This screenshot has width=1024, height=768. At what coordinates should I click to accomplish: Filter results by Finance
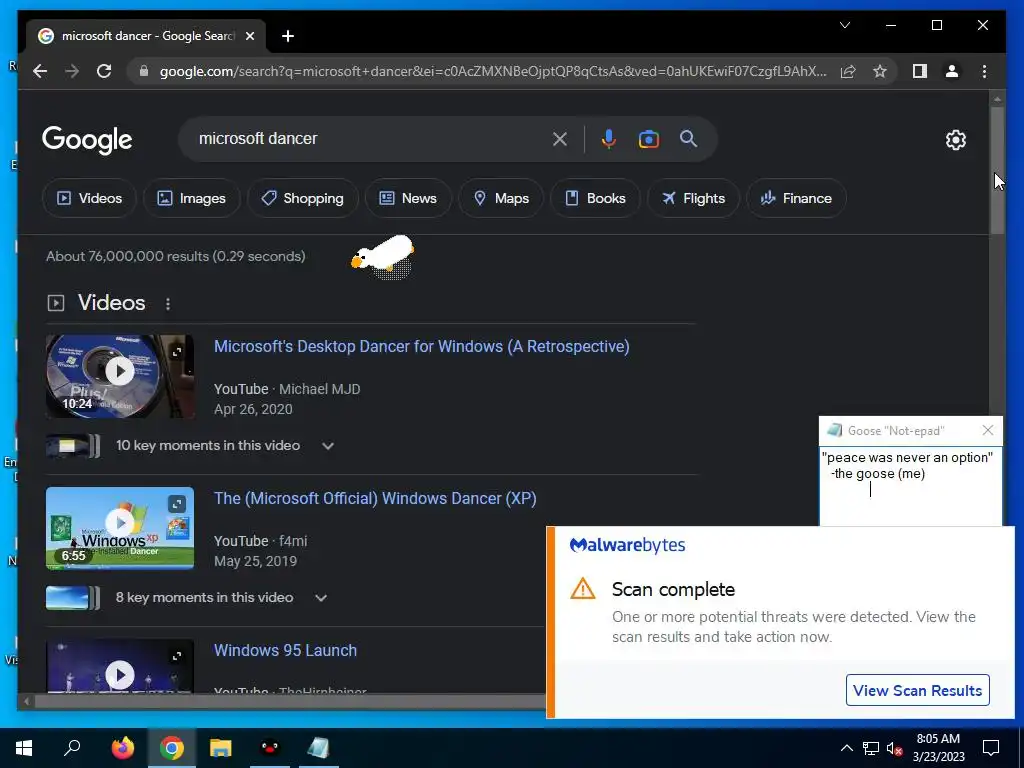pyautogui.click(x=797, y=198)
